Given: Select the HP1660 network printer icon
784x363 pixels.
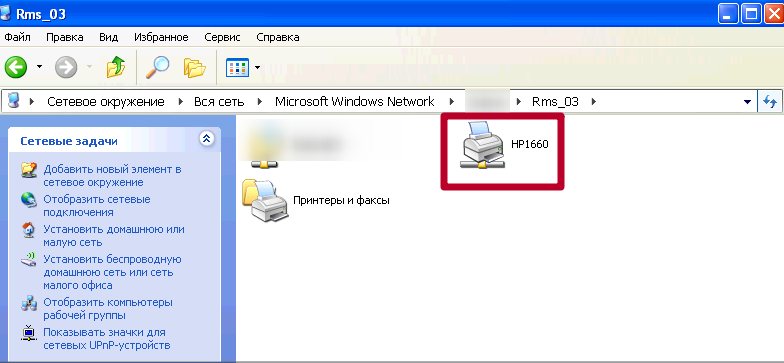Looking at the screenshot, I should click(482, 145).
